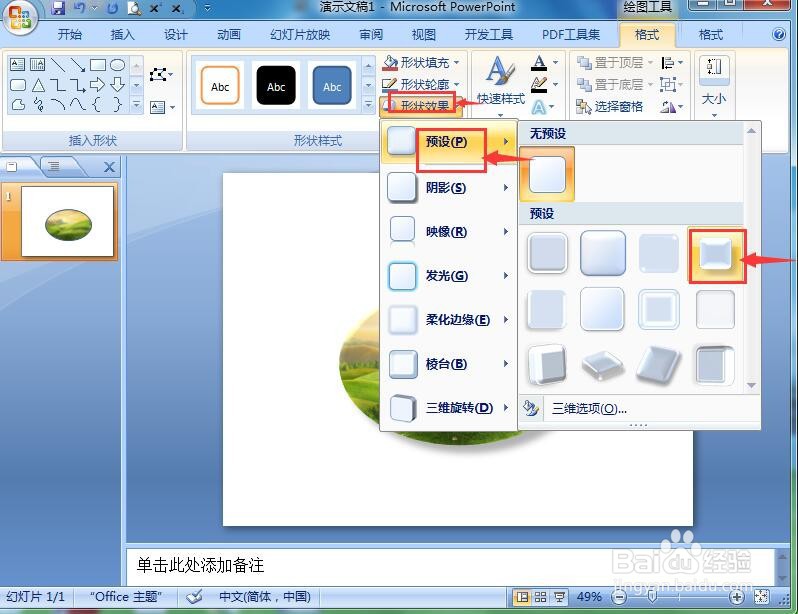Choose the 无预设 no-preset thumbnail
The width and height of the screenshot is (798, 614).
pyautogui.click(x=547, y=175)
